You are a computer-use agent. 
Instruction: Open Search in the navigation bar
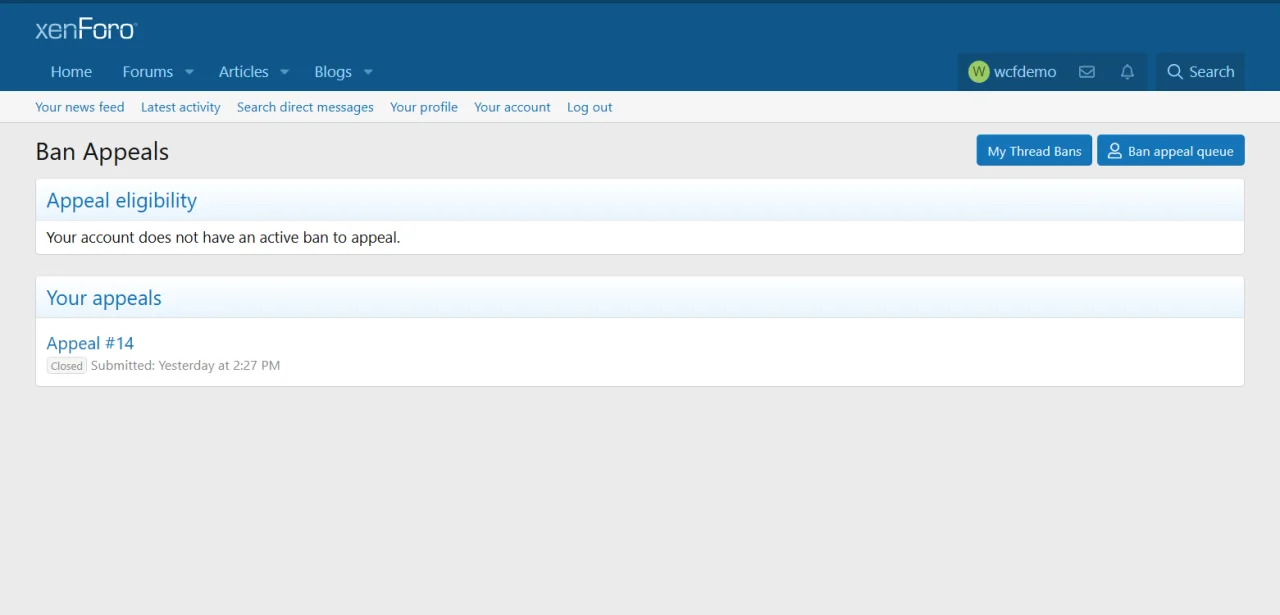tap(1200, 72)
